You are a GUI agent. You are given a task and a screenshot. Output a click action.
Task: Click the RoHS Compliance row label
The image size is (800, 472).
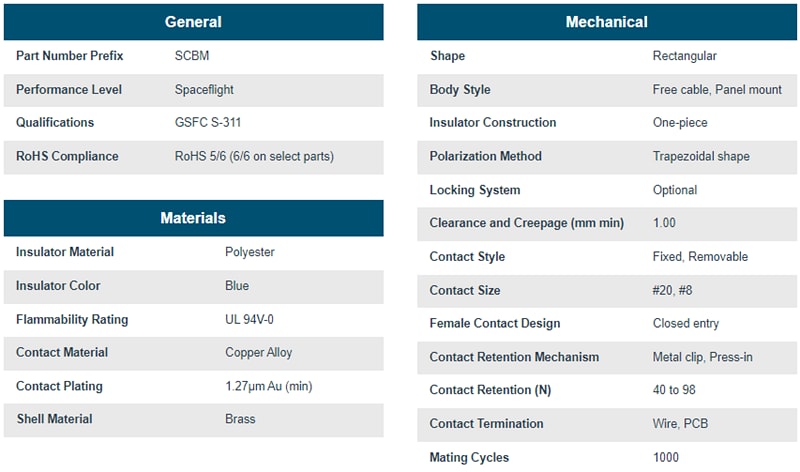pyautogui.click(x=67, y=156)
